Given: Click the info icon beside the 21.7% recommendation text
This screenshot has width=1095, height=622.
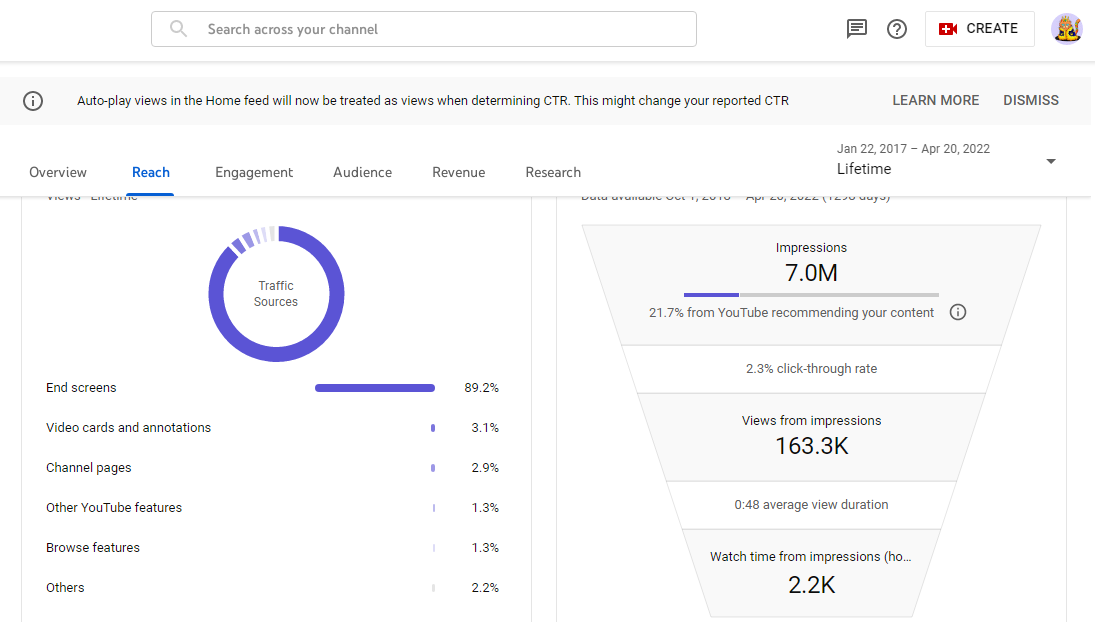Looking at the screenshot, I should point(957,312).
